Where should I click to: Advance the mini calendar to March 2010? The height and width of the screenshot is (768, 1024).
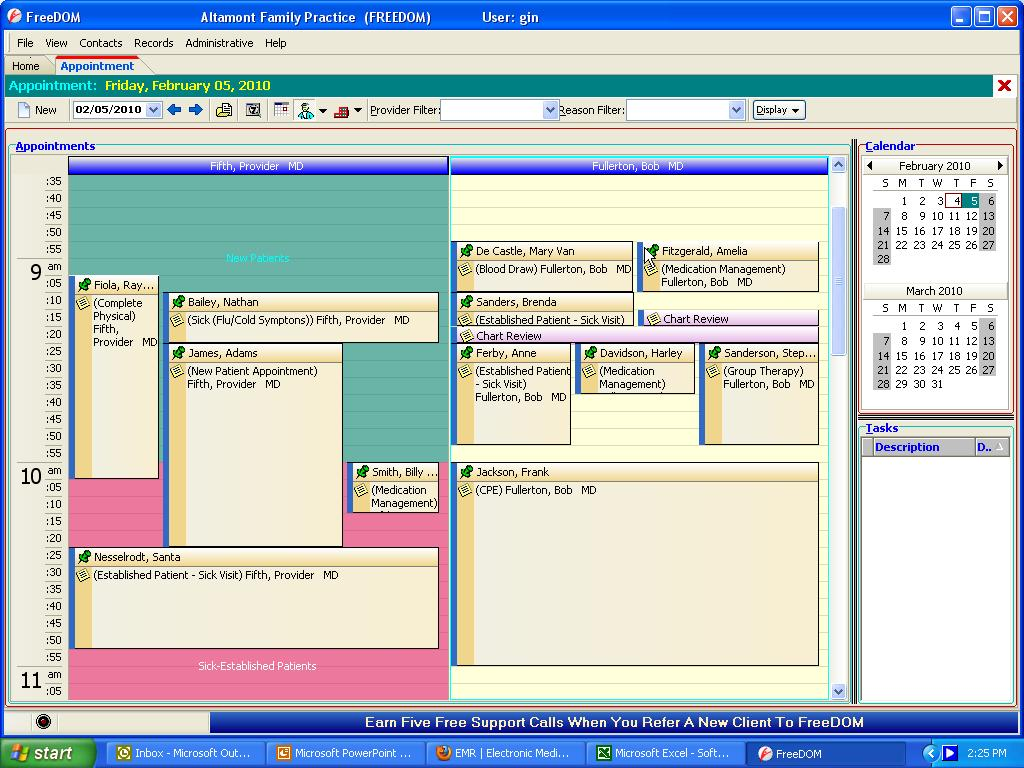[1000, 165]
